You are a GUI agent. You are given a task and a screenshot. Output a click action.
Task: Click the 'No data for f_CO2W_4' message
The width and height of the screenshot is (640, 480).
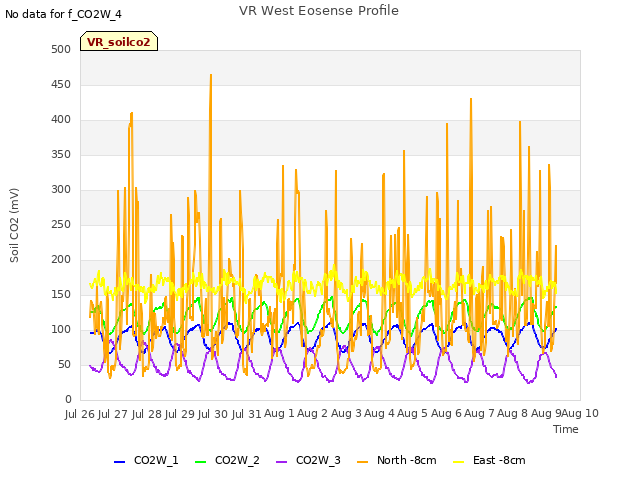[63, 14]
